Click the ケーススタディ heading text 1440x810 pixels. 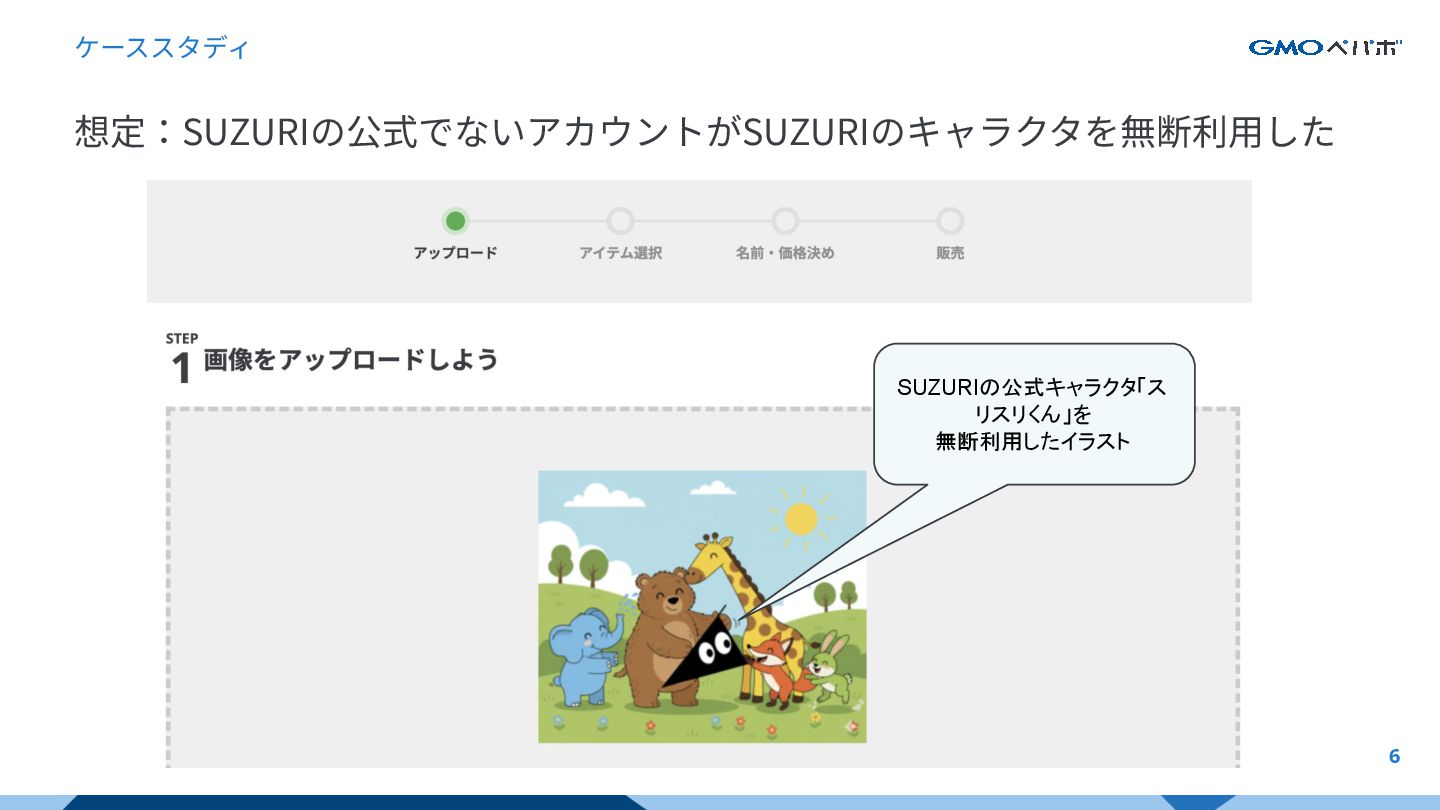(162, 47)
